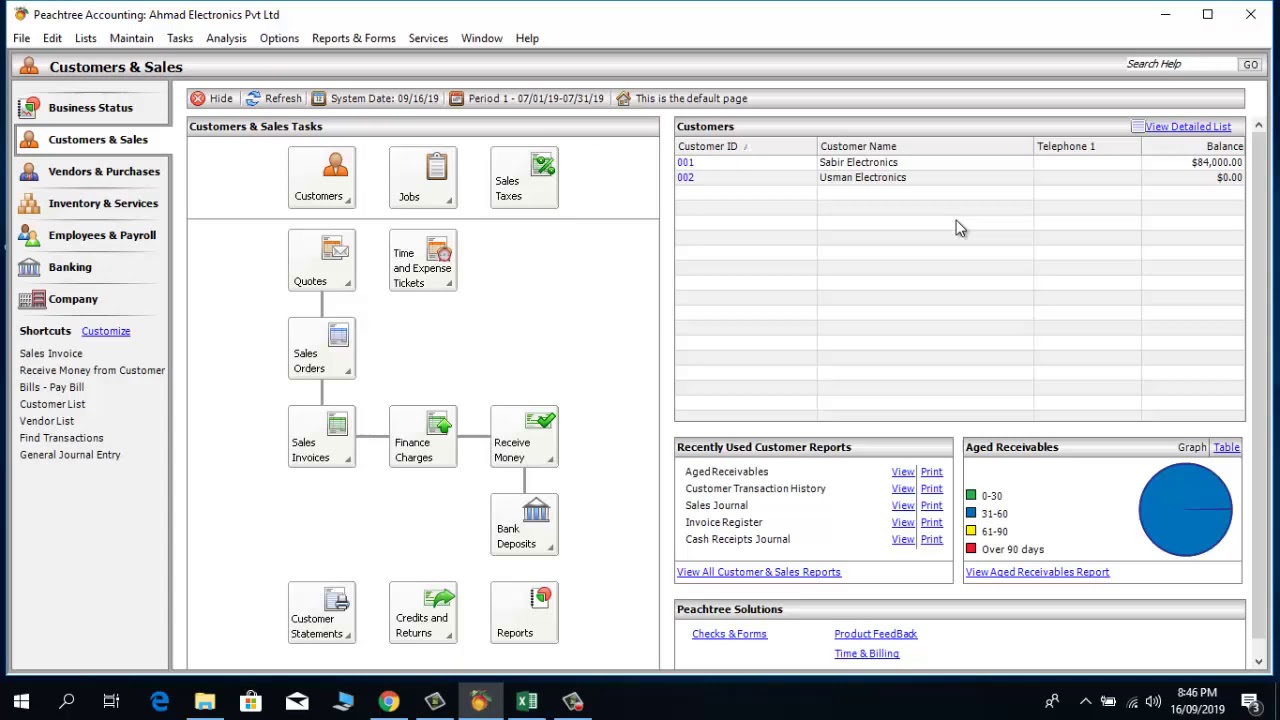1280x720 pixels.
Task: Go to Employees & Payroll navigation page
Action: 90,235
